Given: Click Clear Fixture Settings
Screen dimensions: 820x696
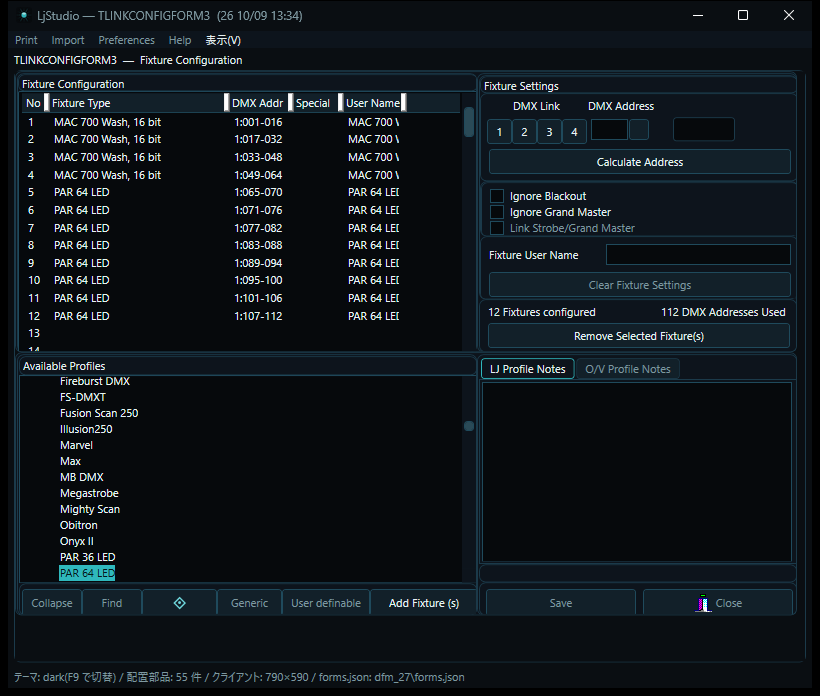Looking at the screenshot, I should (640, 285).
